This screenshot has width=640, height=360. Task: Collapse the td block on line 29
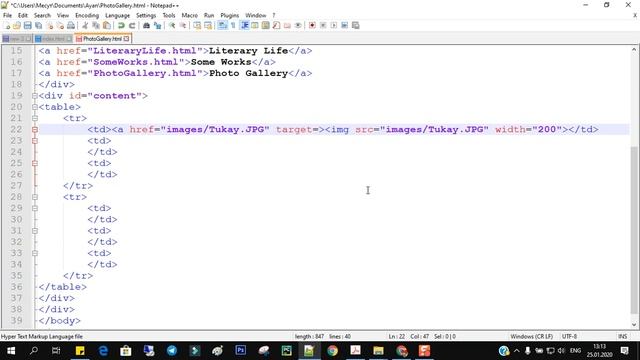(x=35, y=208)
